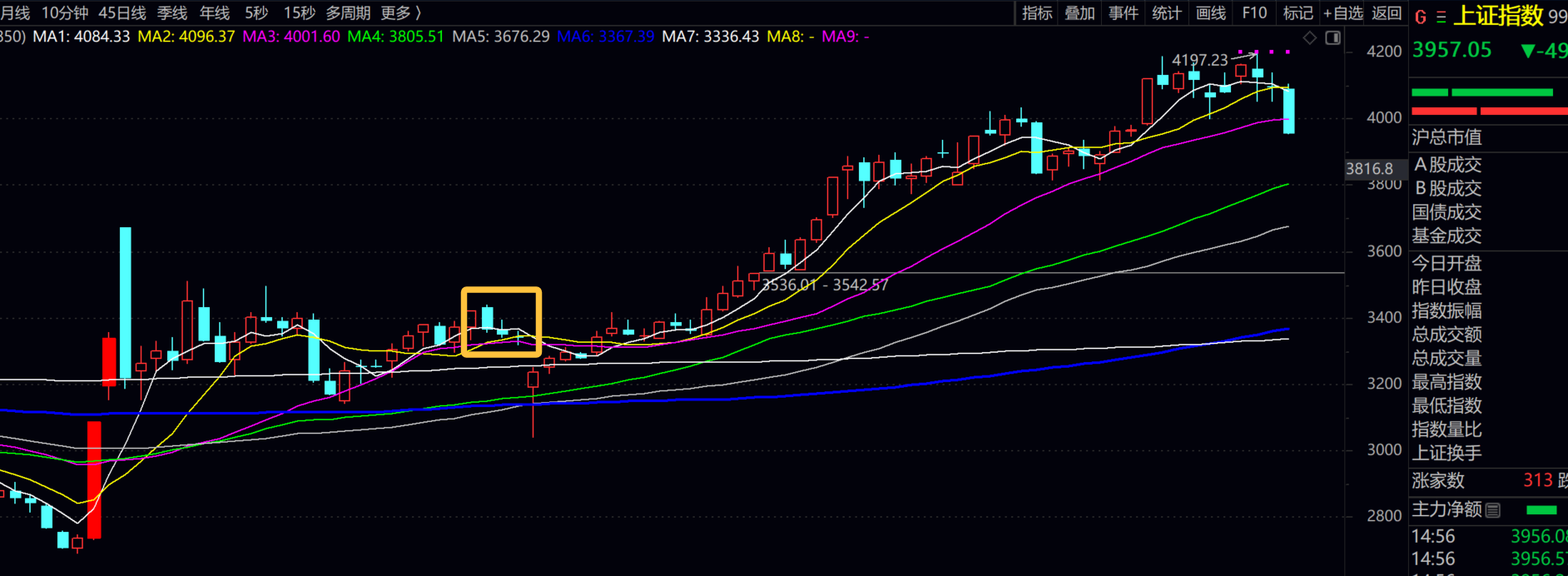Open the three-line list icon beside 上证指数

(1441, 17)
